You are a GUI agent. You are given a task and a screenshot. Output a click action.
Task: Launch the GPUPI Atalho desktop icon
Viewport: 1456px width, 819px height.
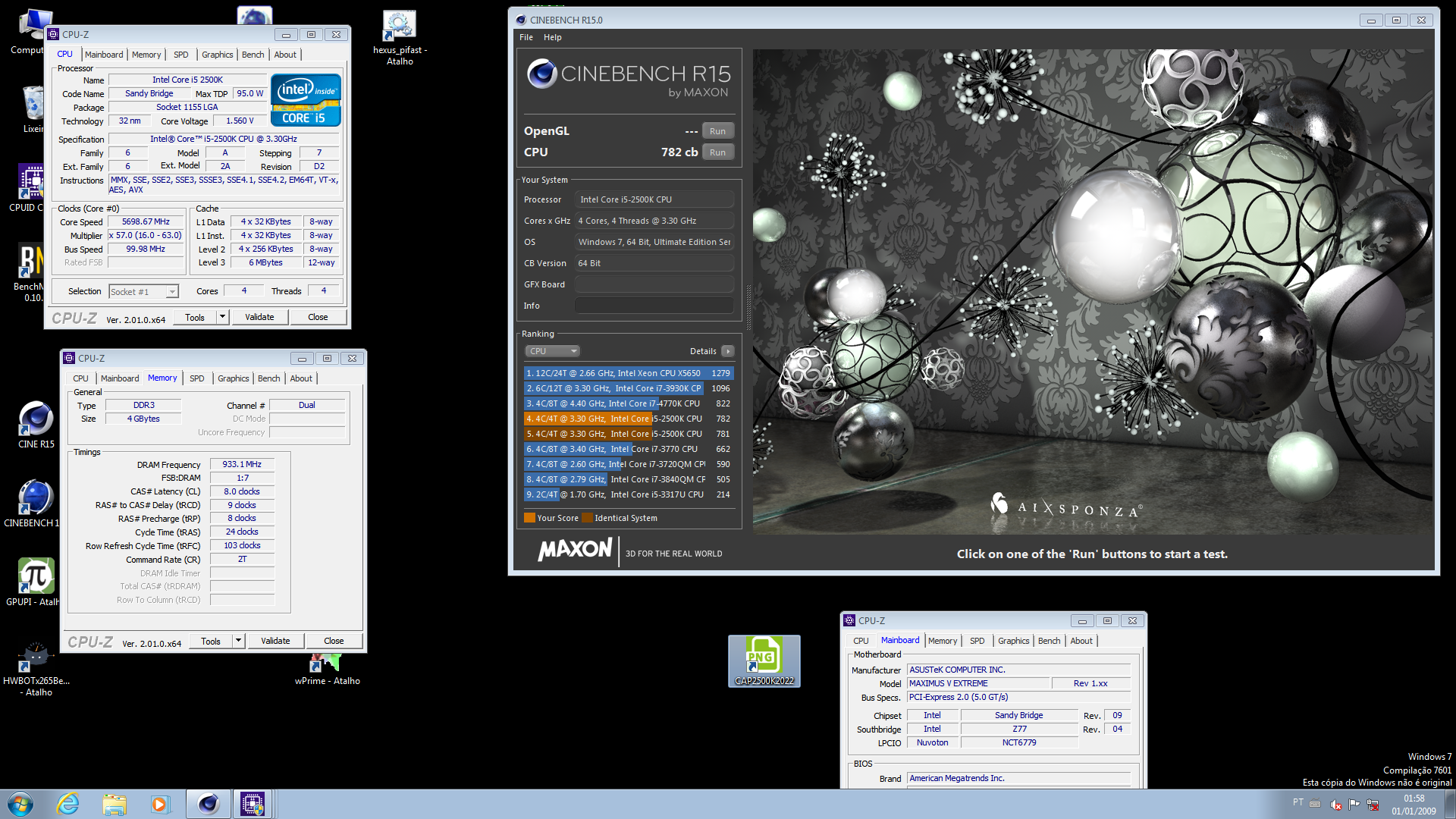[33, 582]
